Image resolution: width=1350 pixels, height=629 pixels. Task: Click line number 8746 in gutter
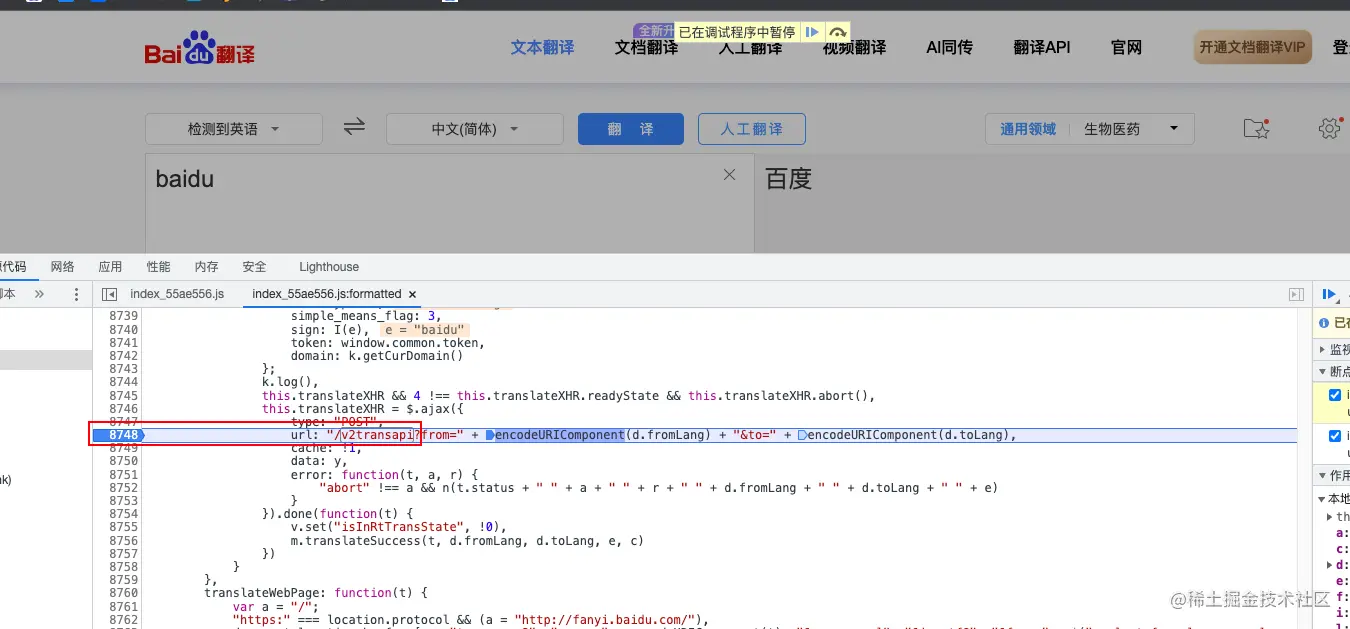[123, 408]
